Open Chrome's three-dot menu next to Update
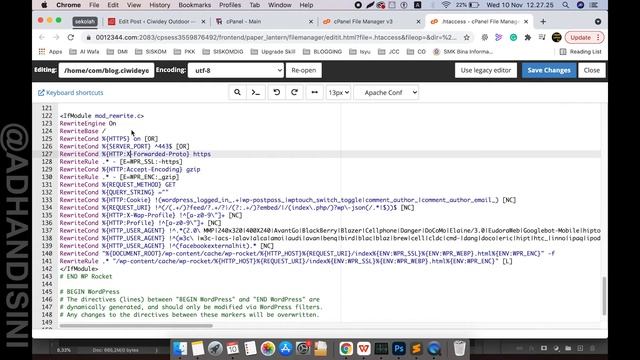The height and width of the screenshot is (360, 640). [598, 37]
